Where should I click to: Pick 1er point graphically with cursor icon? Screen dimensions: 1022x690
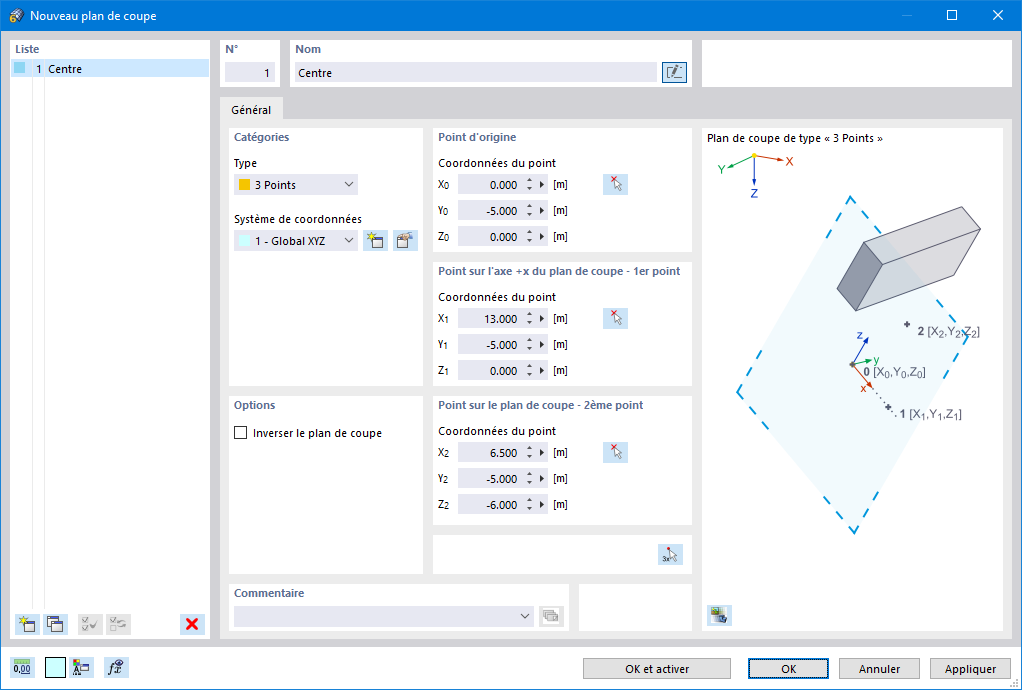coord(615,318)
